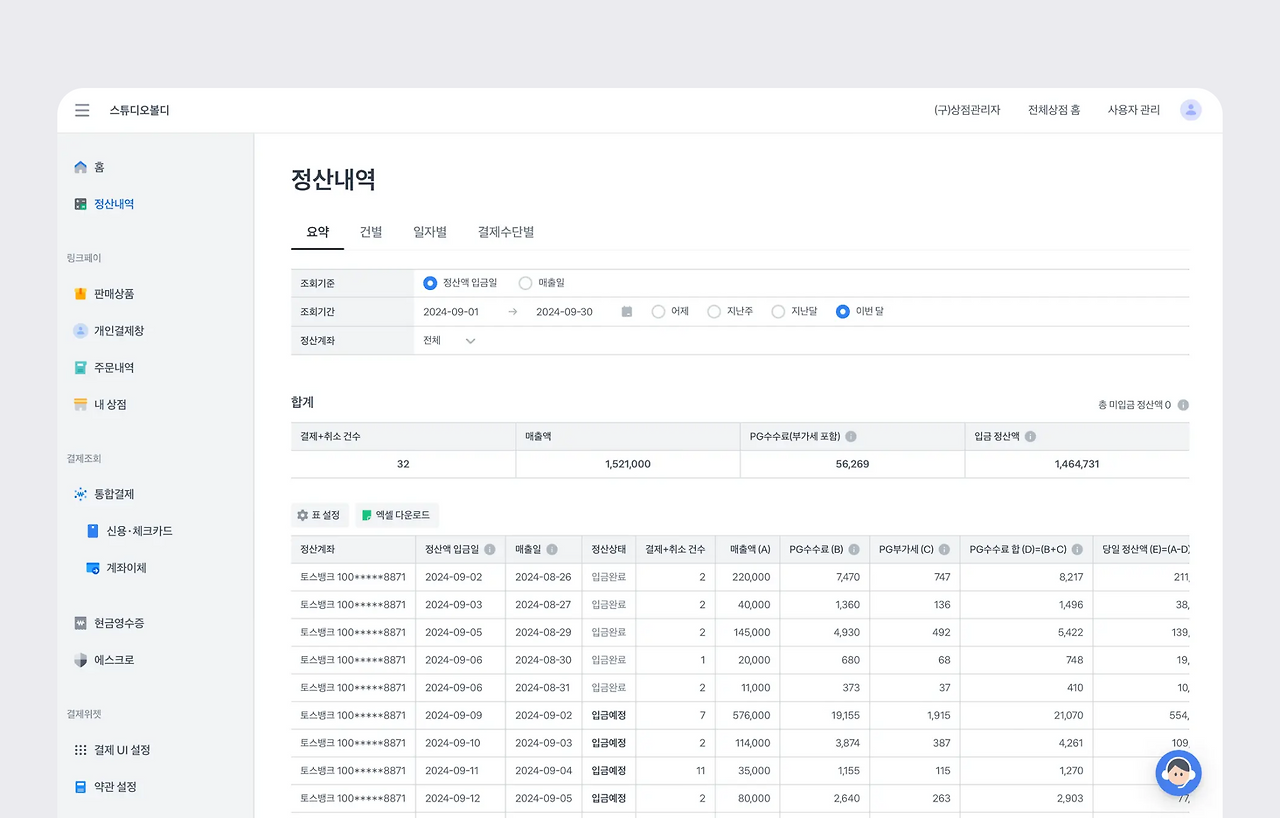
Task: Click the 계좌이체 sidebar icon
Action: [93, 568]
